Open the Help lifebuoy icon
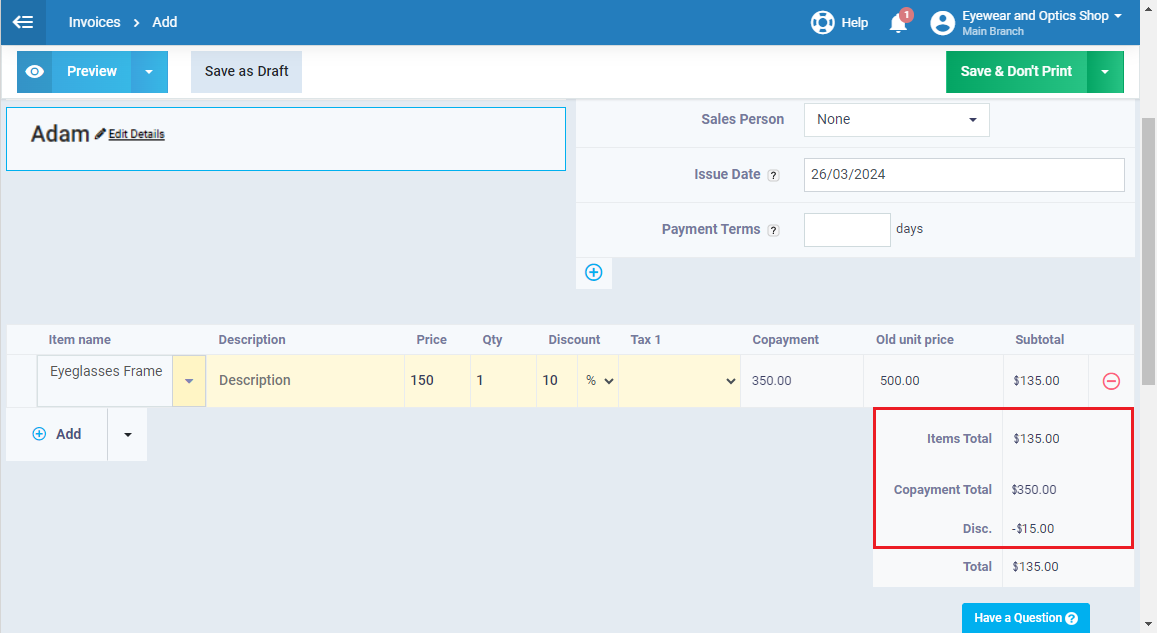This screenshot has width=1157, height=633. click(822, 22)
